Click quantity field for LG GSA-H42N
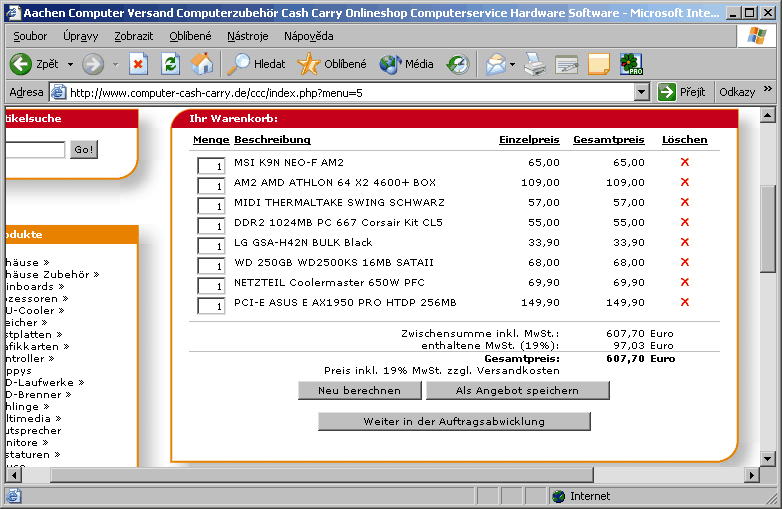The width and height of the screenshot is (782, 509). (211, 245)
